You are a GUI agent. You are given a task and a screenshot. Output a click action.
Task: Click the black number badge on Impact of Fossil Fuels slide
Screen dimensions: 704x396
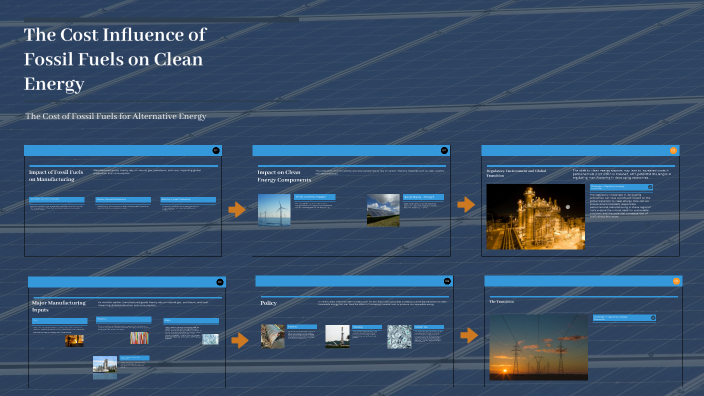(x=216, y=150)
